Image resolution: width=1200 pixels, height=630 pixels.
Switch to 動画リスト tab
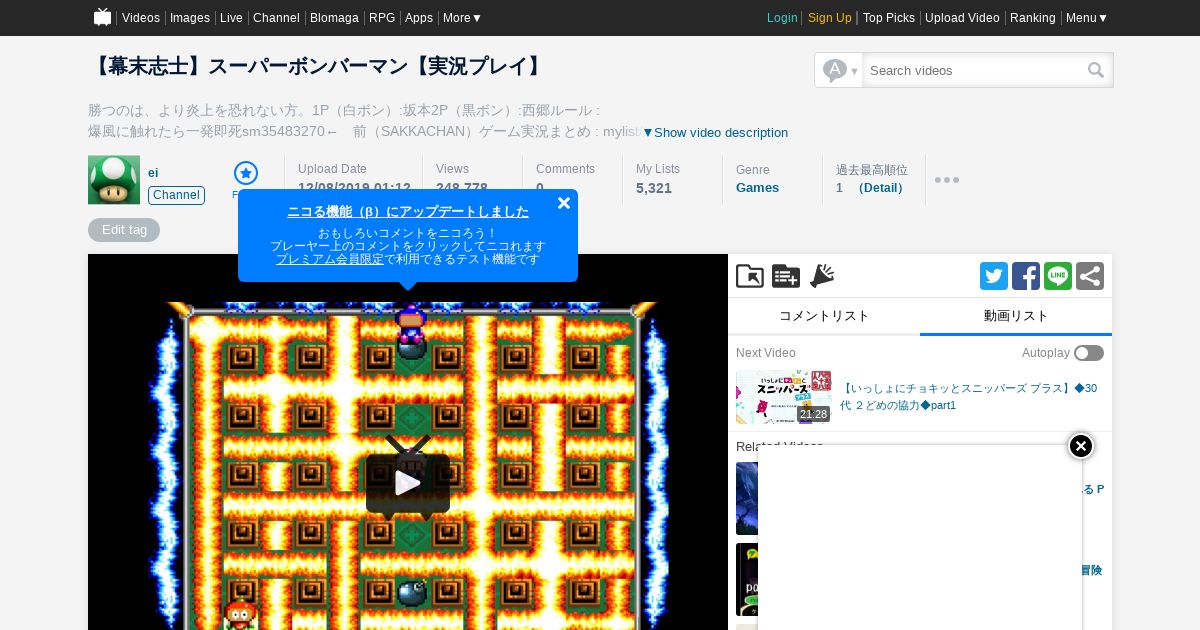coord(1016,316)
